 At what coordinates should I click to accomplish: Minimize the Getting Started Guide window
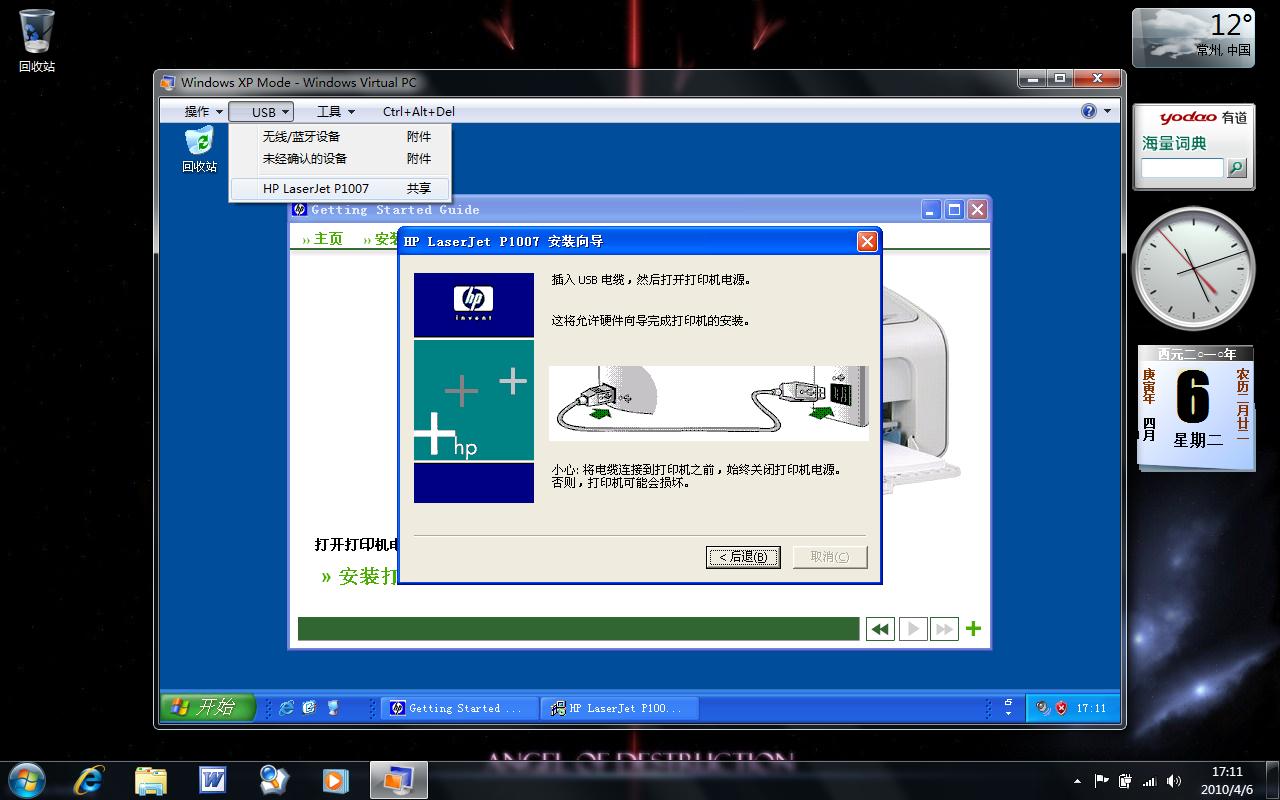point(931,209)
